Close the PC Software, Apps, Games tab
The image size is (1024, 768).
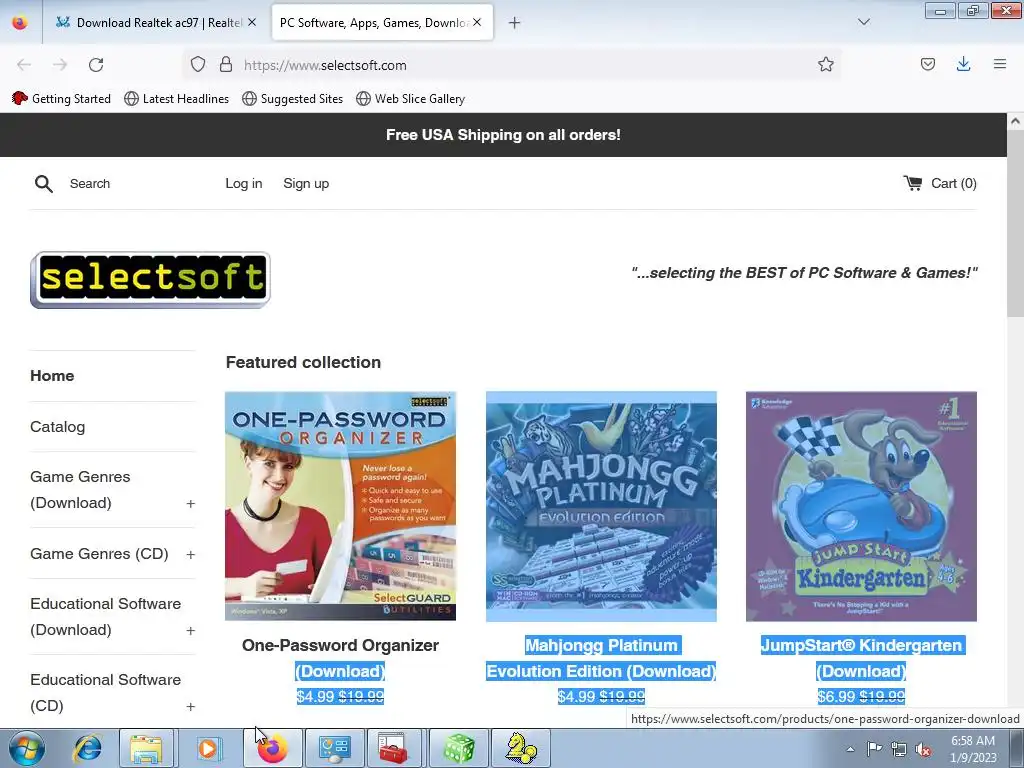coord(477,22)
